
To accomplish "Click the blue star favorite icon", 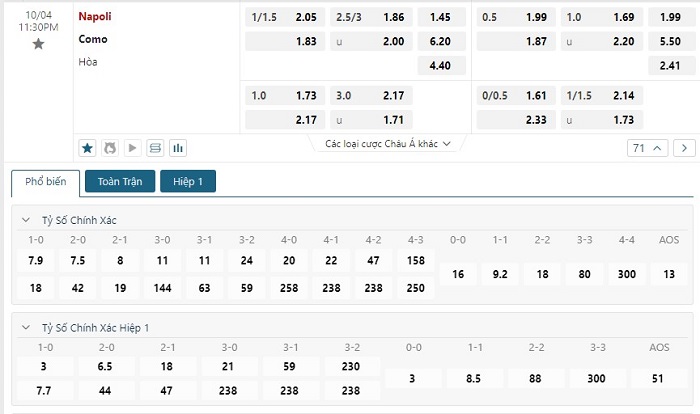I will pos(87,148).
